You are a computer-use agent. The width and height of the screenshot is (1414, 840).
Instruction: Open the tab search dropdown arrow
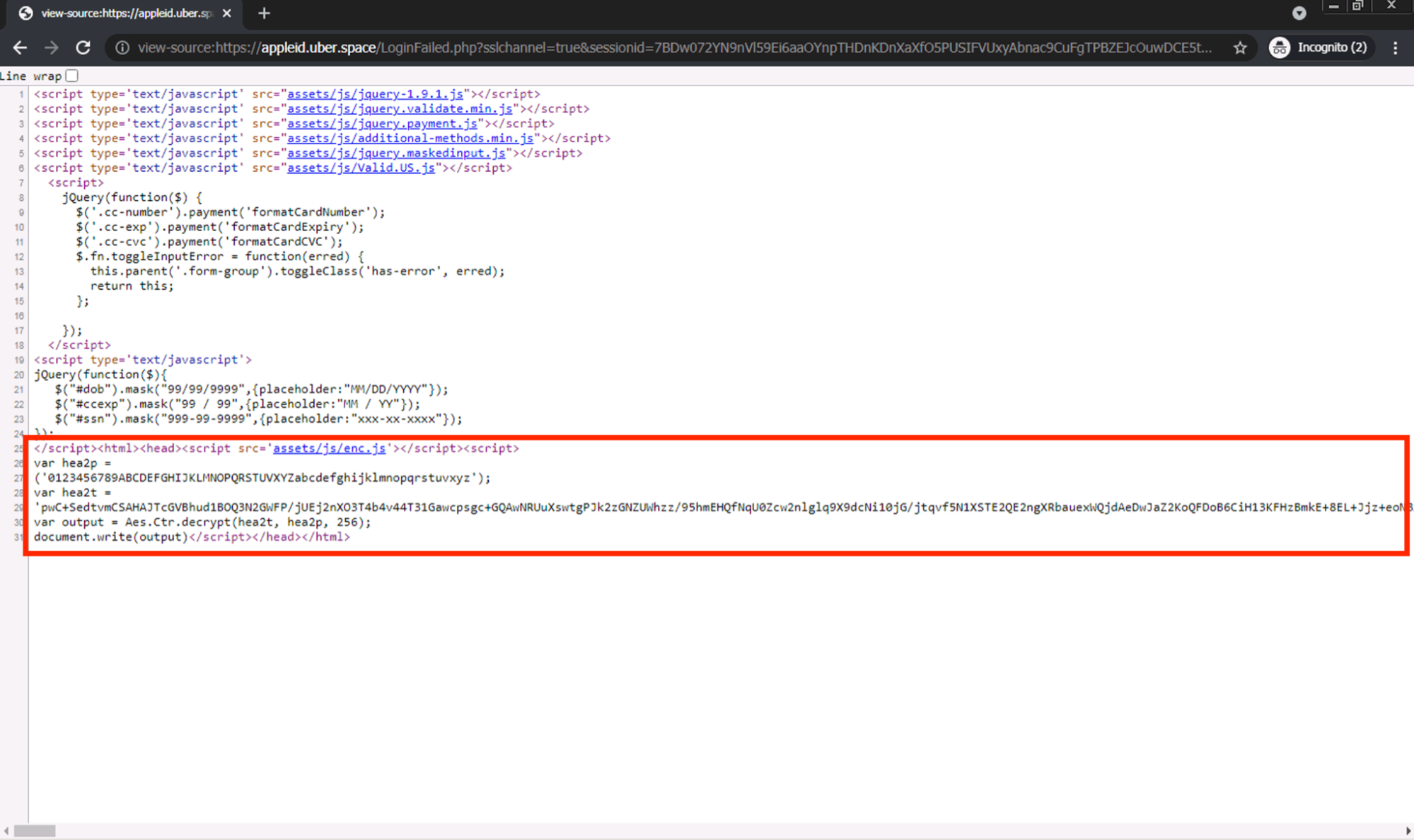pos(1299,13)
